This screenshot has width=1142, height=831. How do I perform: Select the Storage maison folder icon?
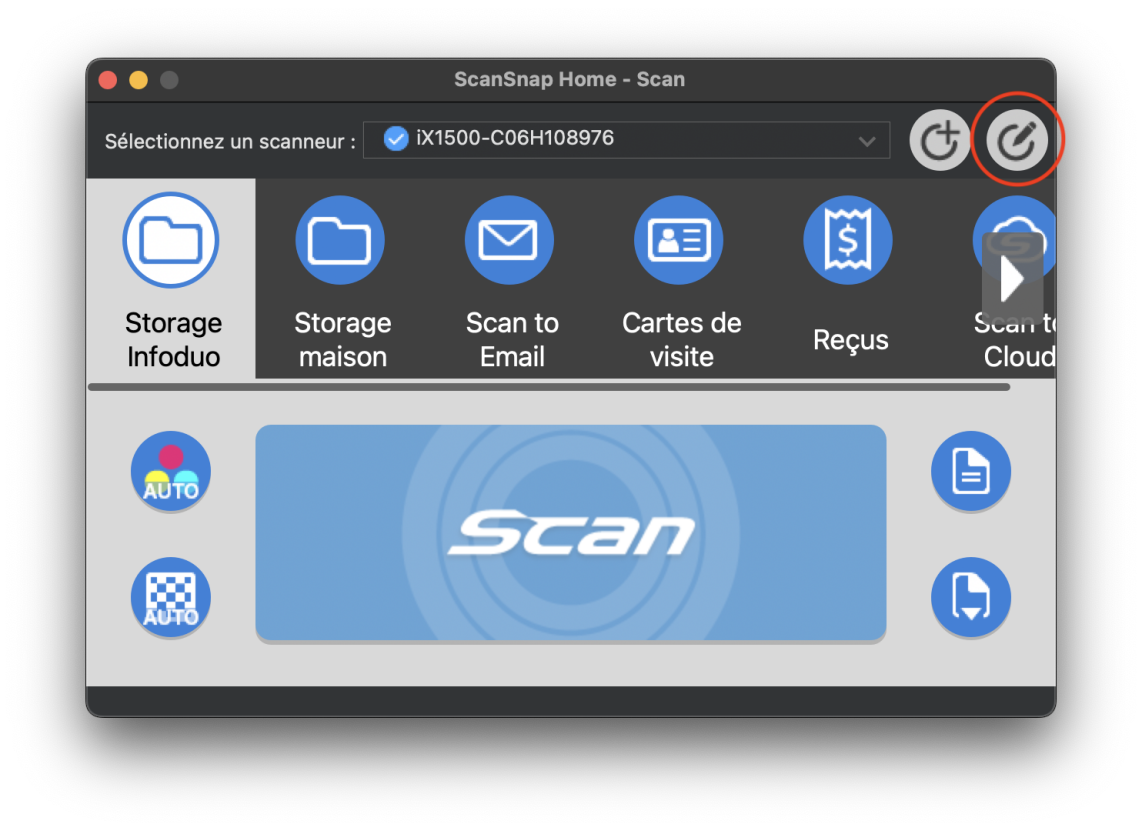pos(340,240)
